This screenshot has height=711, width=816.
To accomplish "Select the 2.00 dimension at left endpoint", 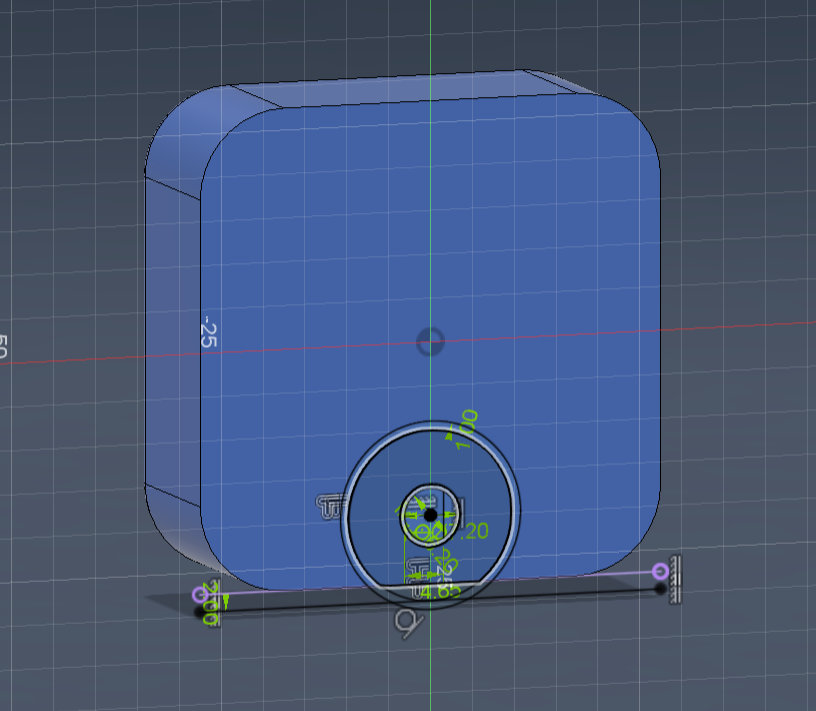I will pos(210,603).
